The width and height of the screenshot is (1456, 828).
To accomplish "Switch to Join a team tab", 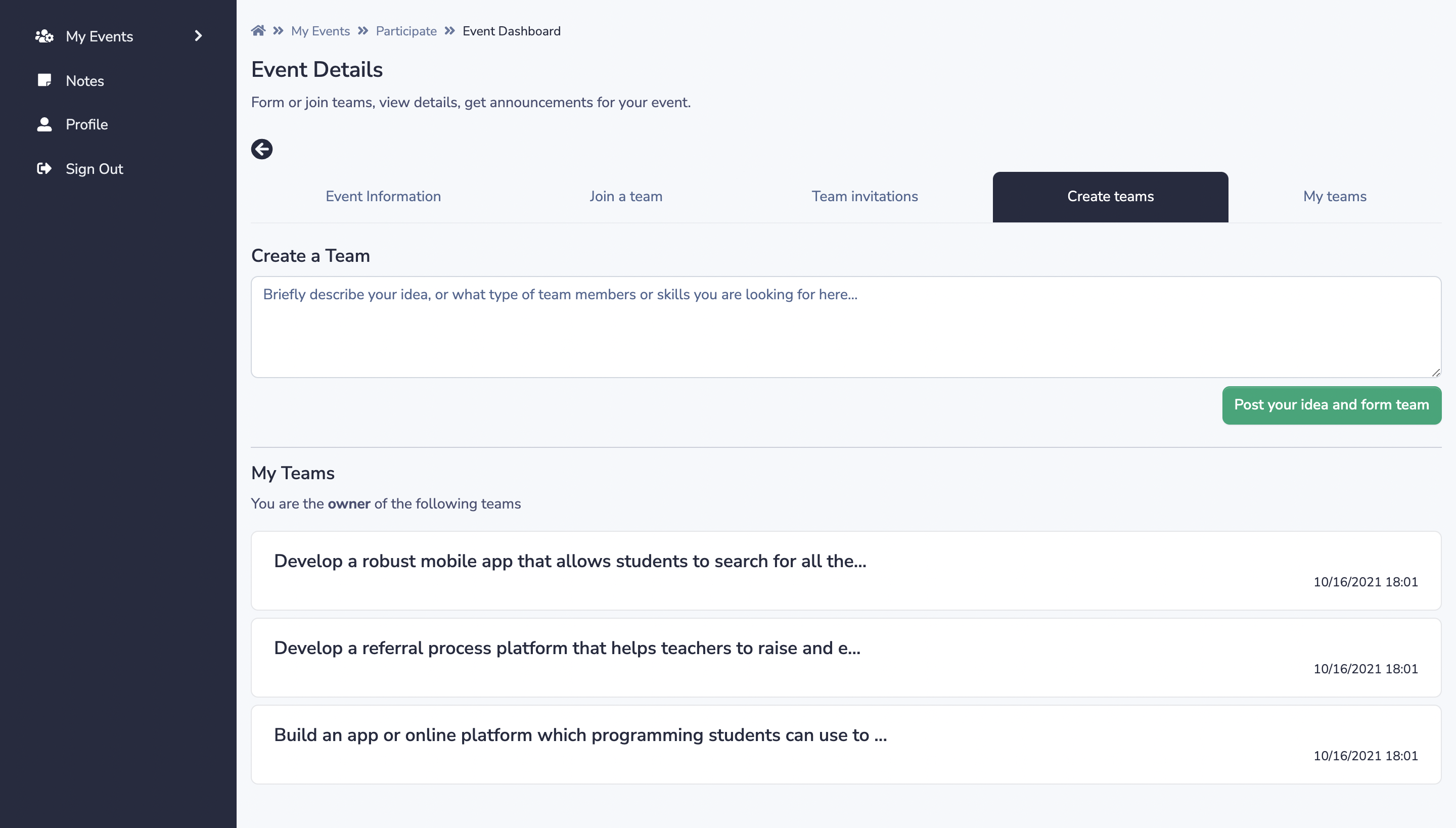I will 626,196.
